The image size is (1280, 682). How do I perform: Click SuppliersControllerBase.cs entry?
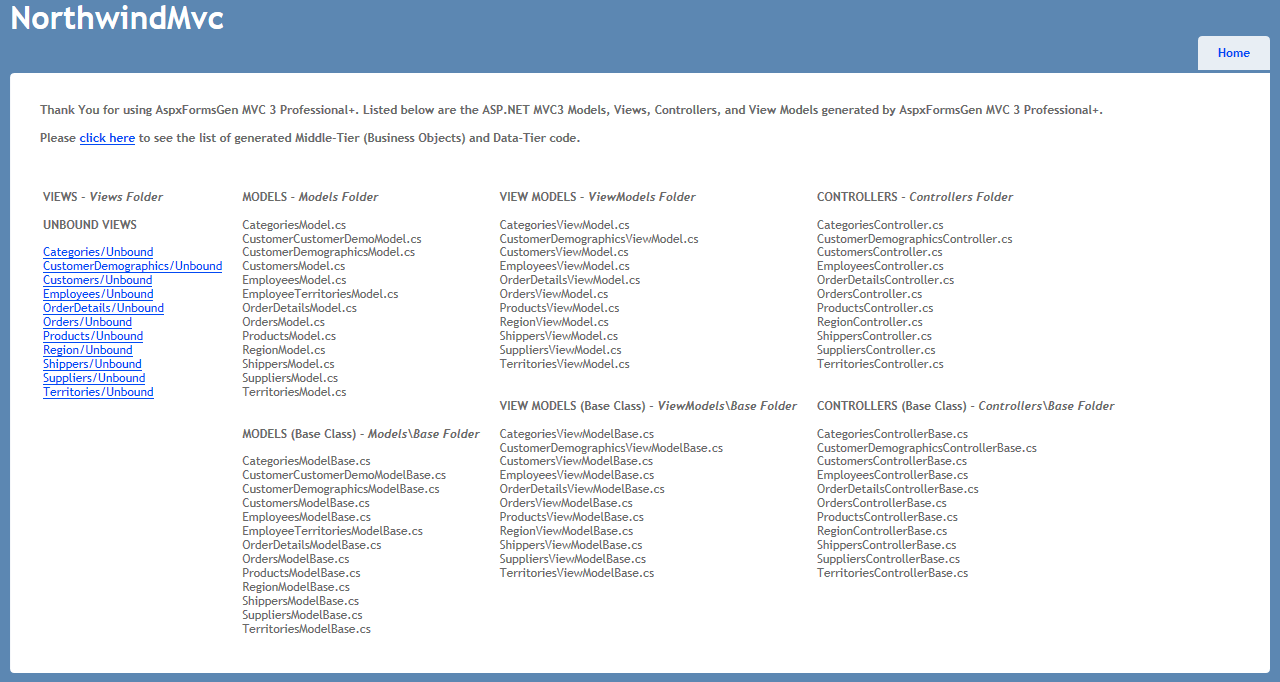tap(888, 559)
